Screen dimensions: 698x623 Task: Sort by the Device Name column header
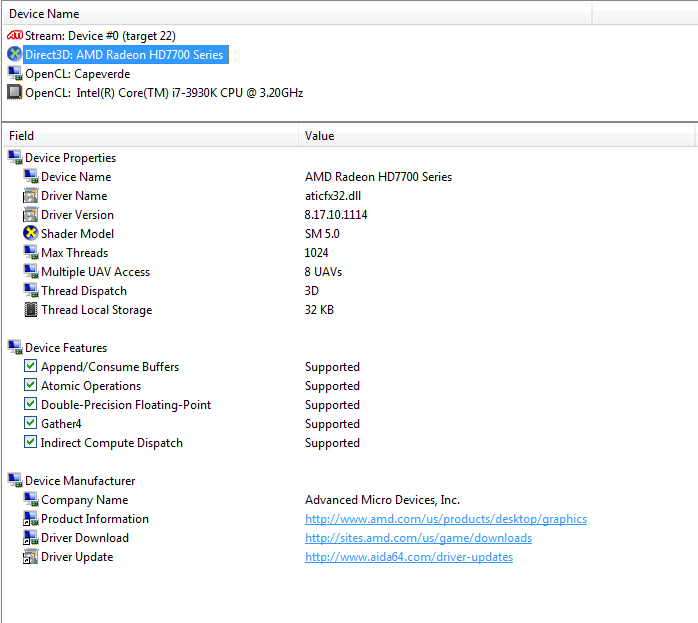pyautogui.click(x=297, y=14)
